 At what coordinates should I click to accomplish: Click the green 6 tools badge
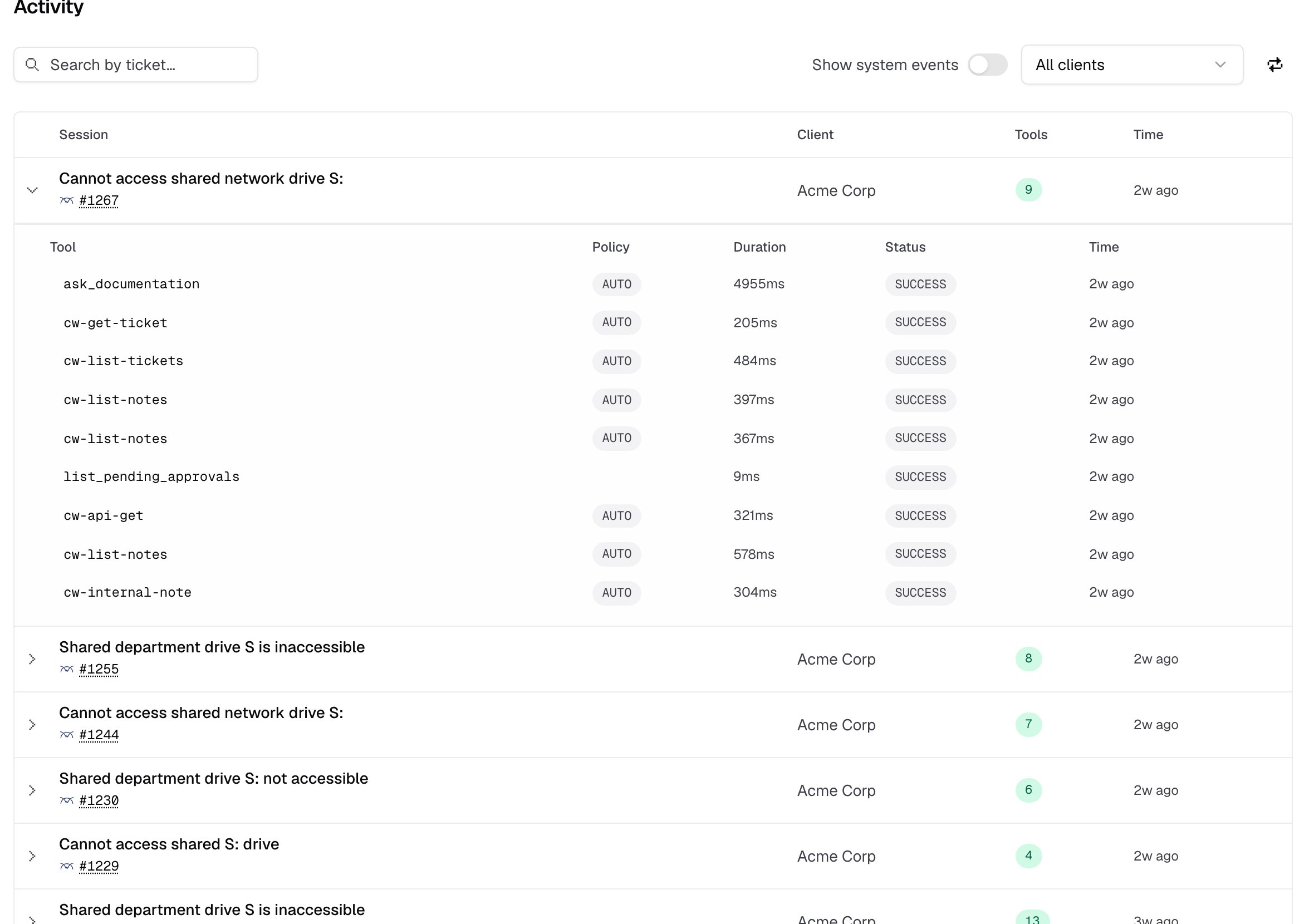tap(1028, 790)
